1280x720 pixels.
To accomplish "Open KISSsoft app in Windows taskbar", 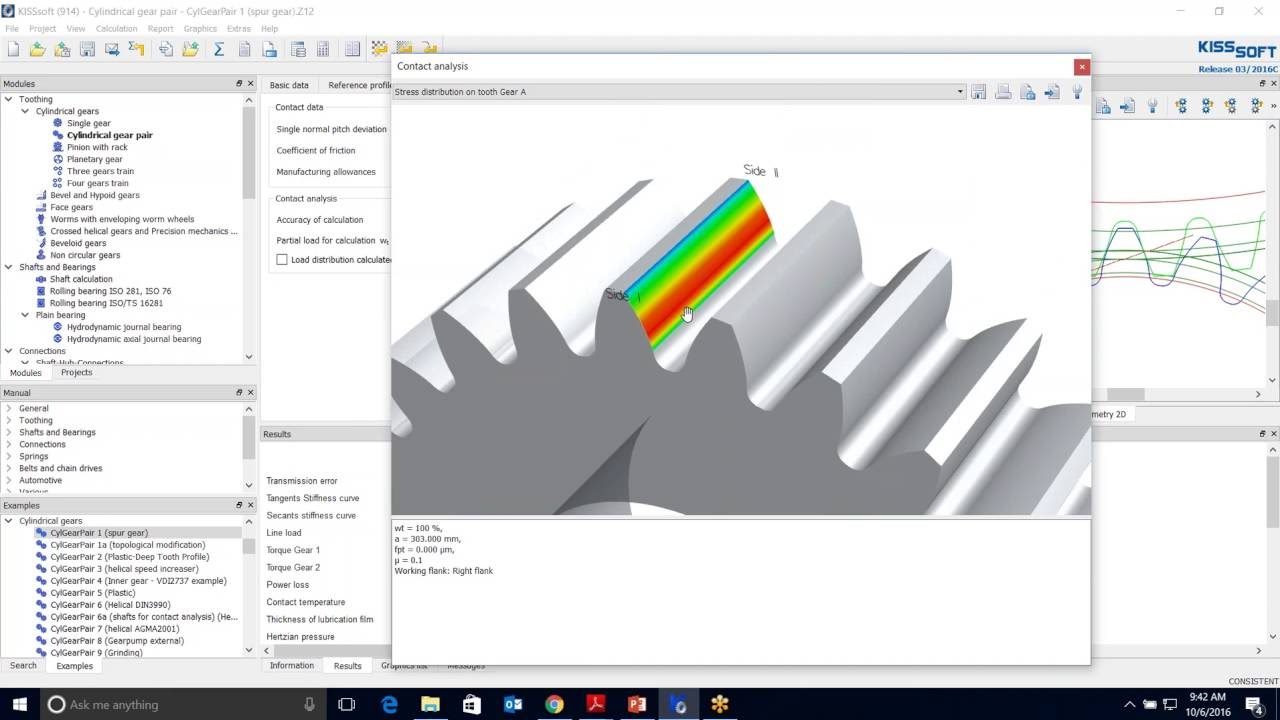I will click(679, 704).
